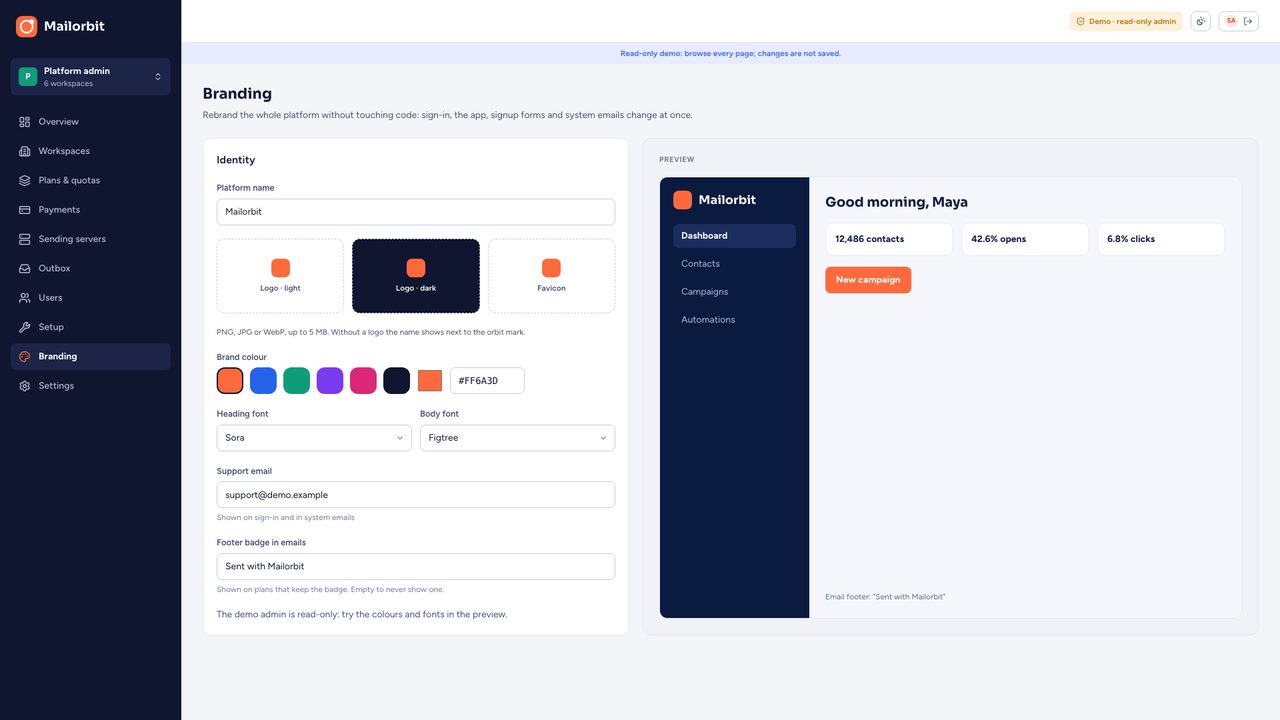Click the New campaign button
This screenshot has height=720, width=1280.
868,280
